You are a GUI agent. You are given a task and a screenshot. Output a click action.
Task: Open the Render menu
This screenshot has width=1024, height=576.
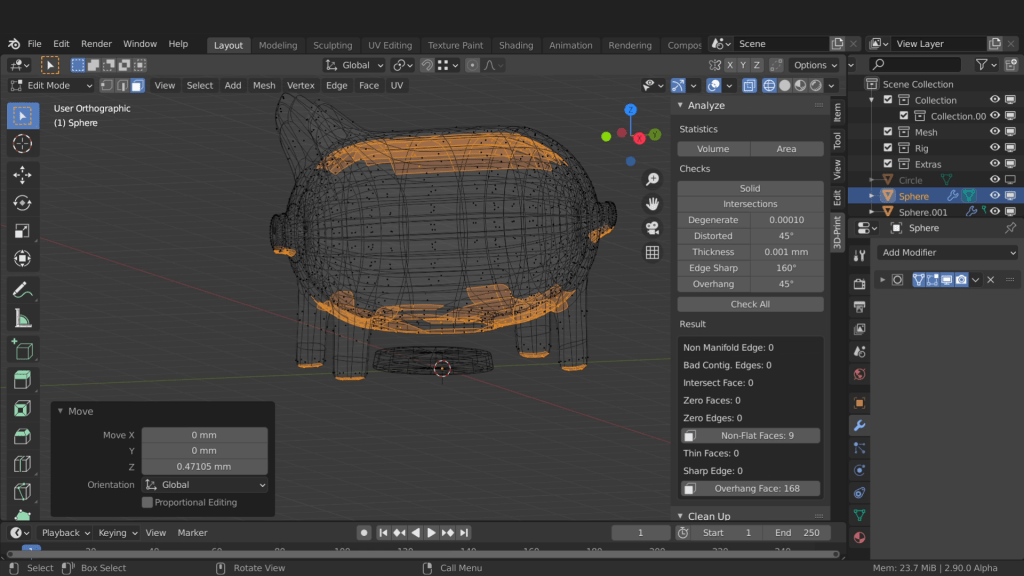coord(96,44)
